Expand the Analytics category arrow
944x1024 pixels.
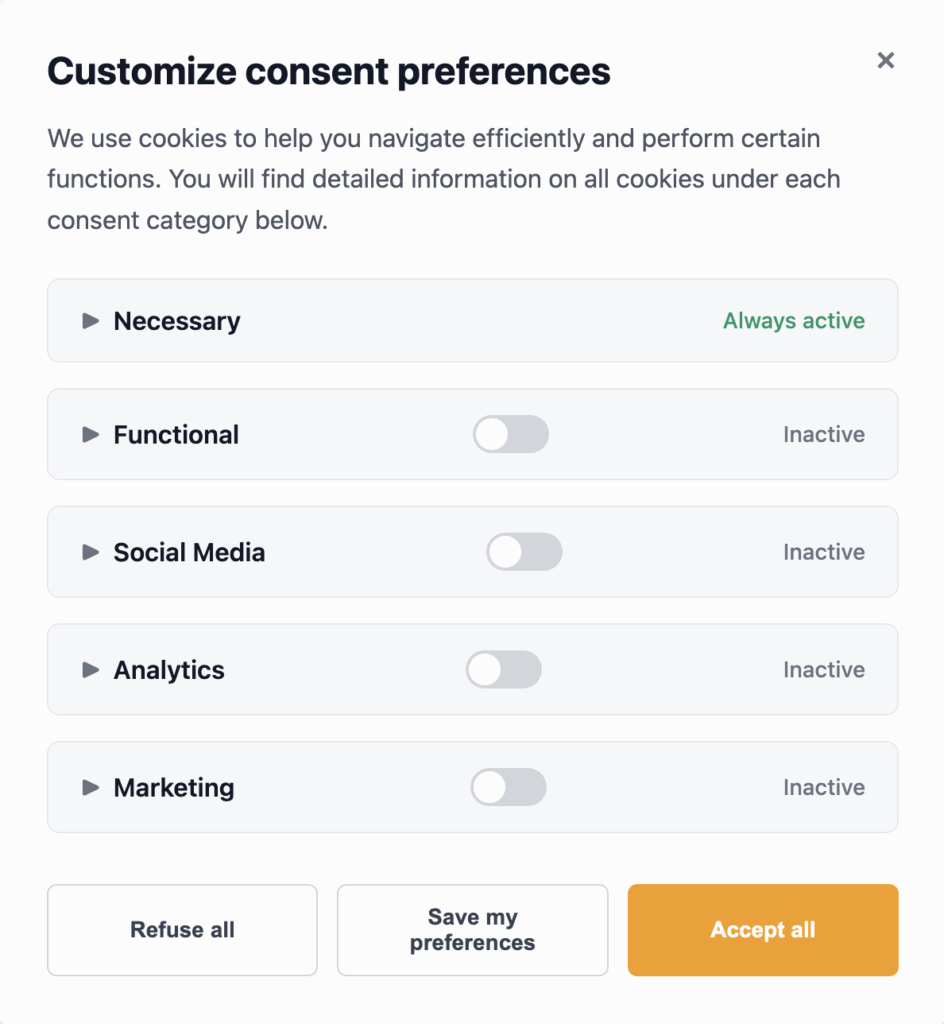tap(91, 670)
